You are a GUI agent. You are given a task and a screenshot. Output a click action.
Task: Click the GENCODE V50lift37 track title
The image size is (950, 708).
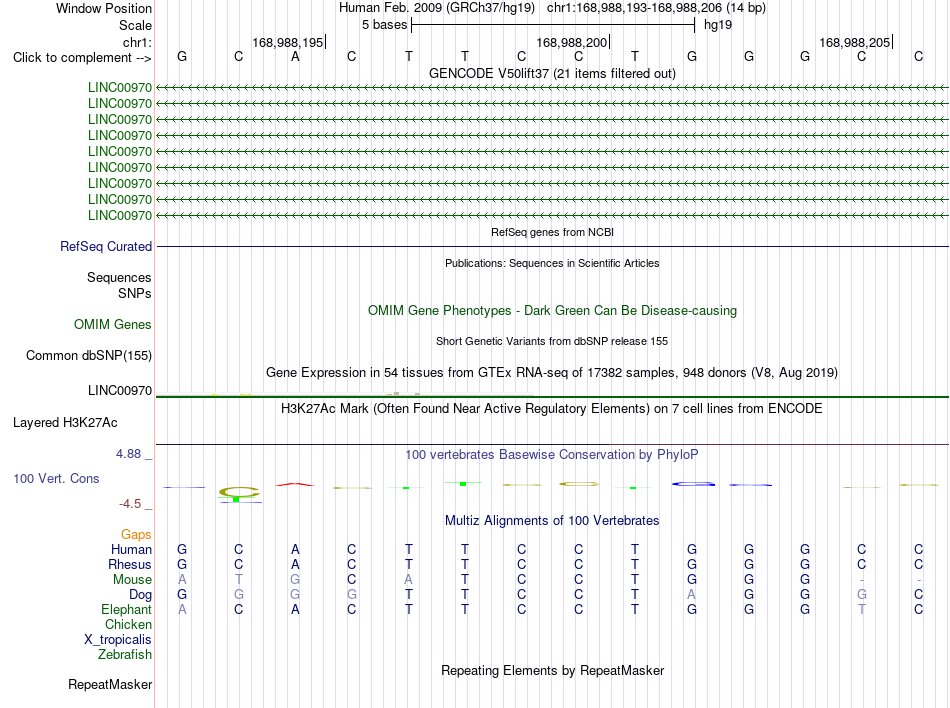click(552, 73)
